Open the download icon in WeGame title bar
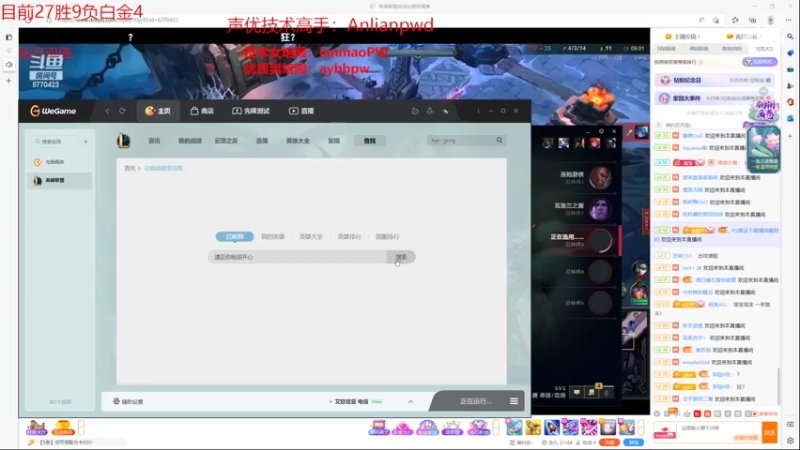The height and width of the screenshot is (450, 800). (430, 111)
